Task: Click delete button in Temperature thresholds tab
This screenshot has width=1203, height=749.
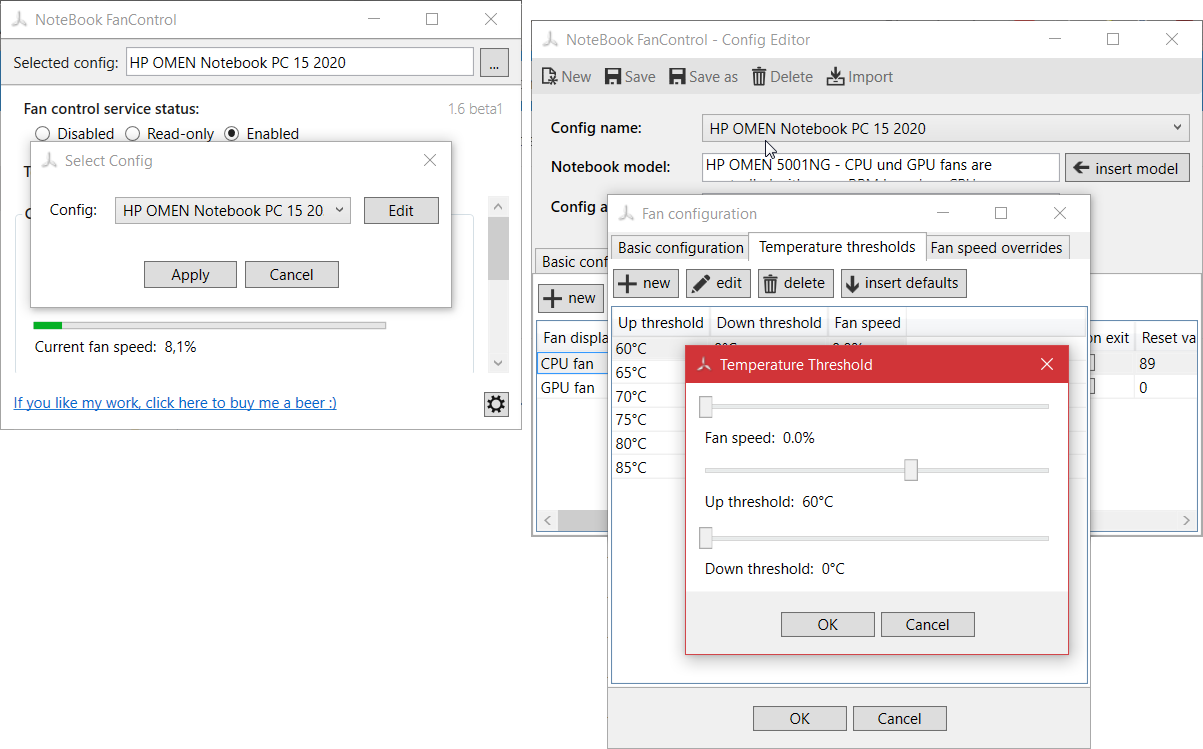Action: pos(795,283)
